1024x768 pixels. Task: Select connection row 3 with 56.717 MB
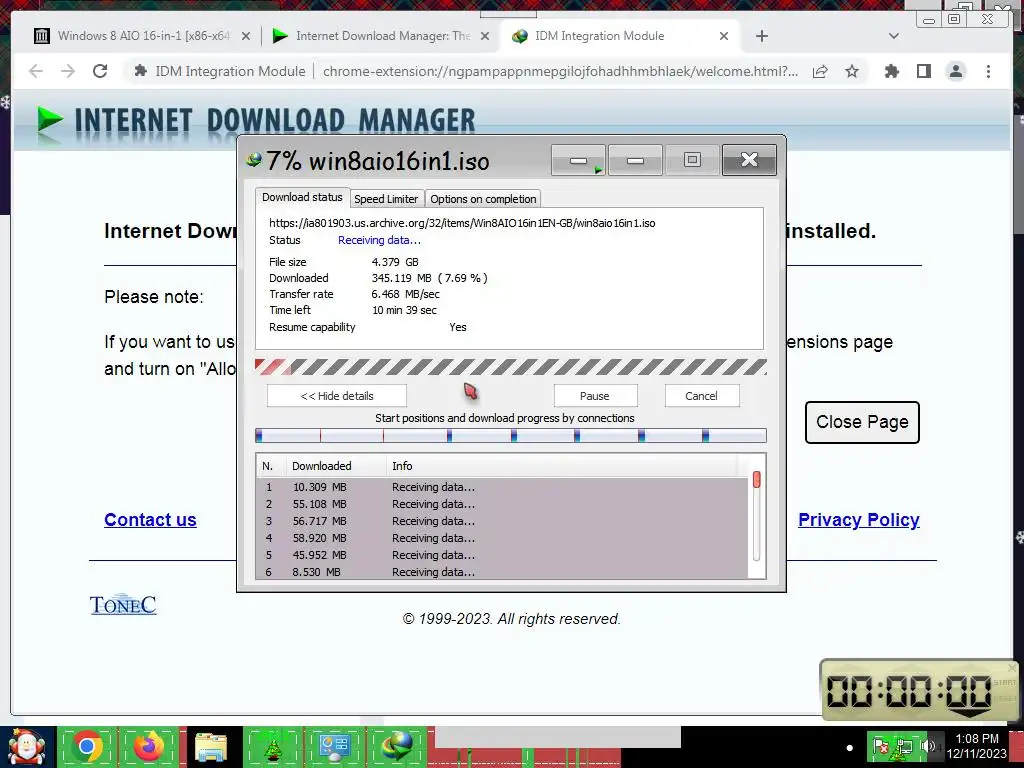tap(502, 521)
